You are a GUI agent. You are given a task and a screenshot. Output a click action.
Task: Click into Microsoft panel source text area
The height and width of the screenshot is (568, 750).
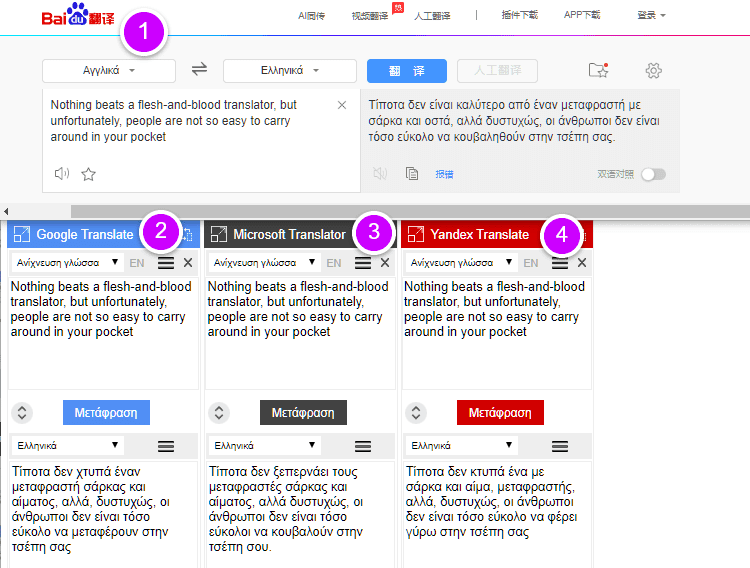pyautogui.click(x=300, y=333)
